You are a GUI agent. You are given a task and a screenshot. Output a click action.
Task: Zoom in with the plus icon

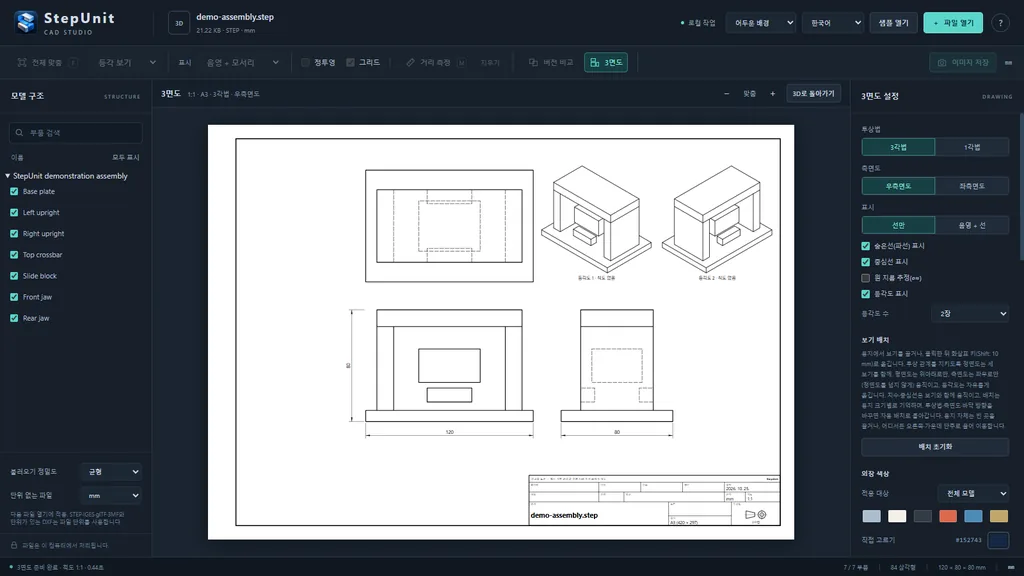(x=773, y=94)
